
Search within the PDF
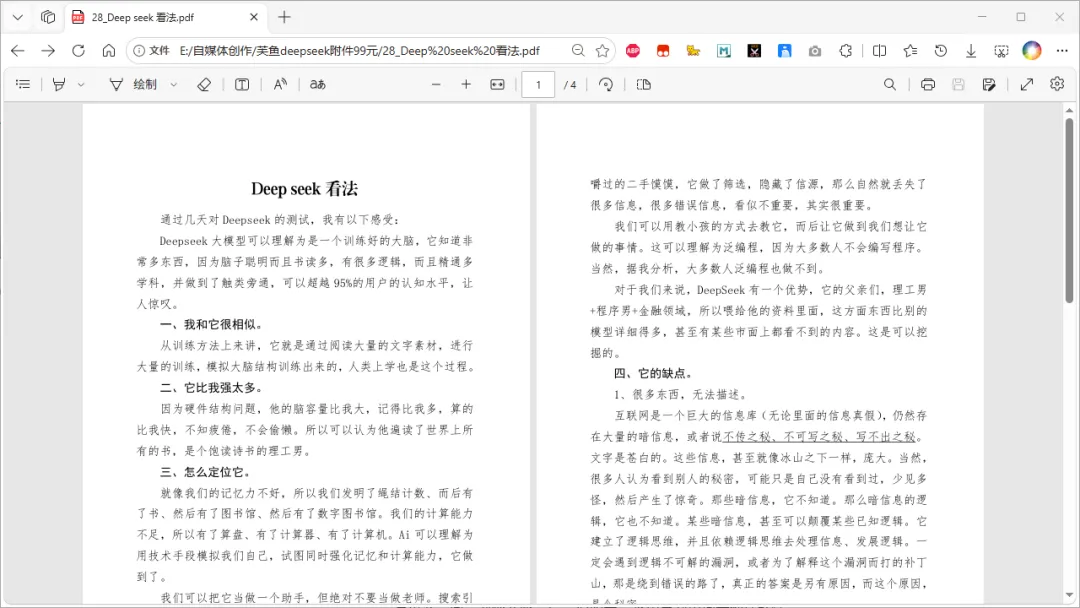point(890,84)
